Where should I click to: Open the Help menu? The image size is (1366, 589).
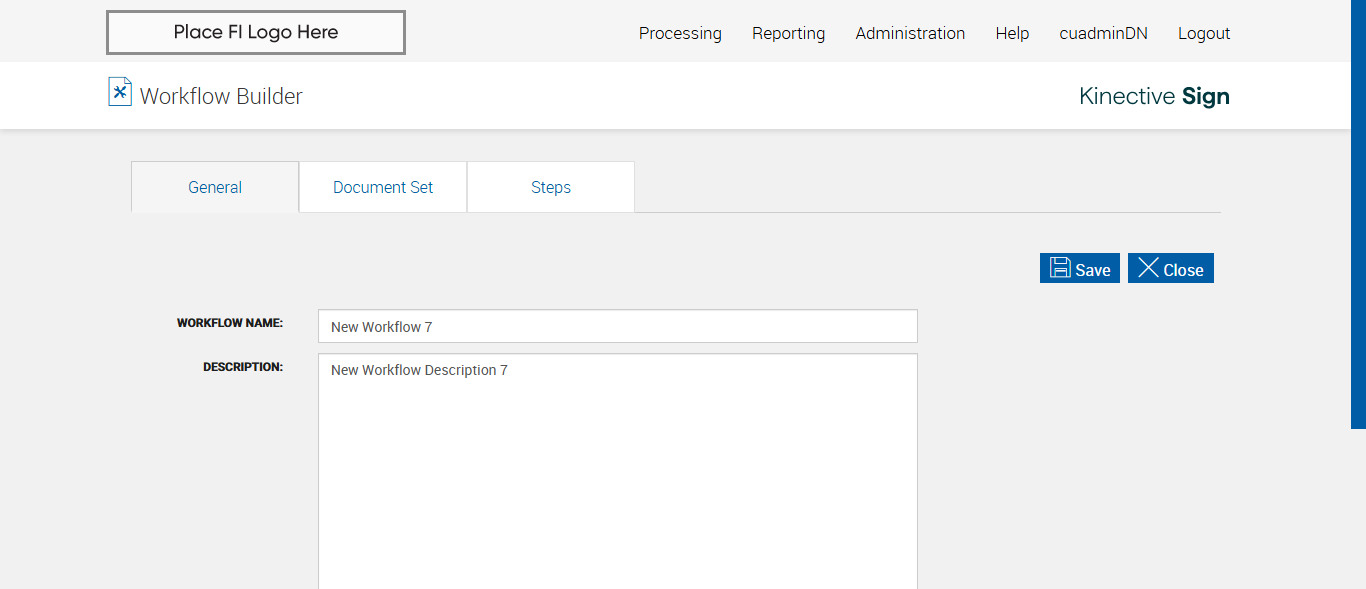pyautogui.click(x=1012, y=33)
